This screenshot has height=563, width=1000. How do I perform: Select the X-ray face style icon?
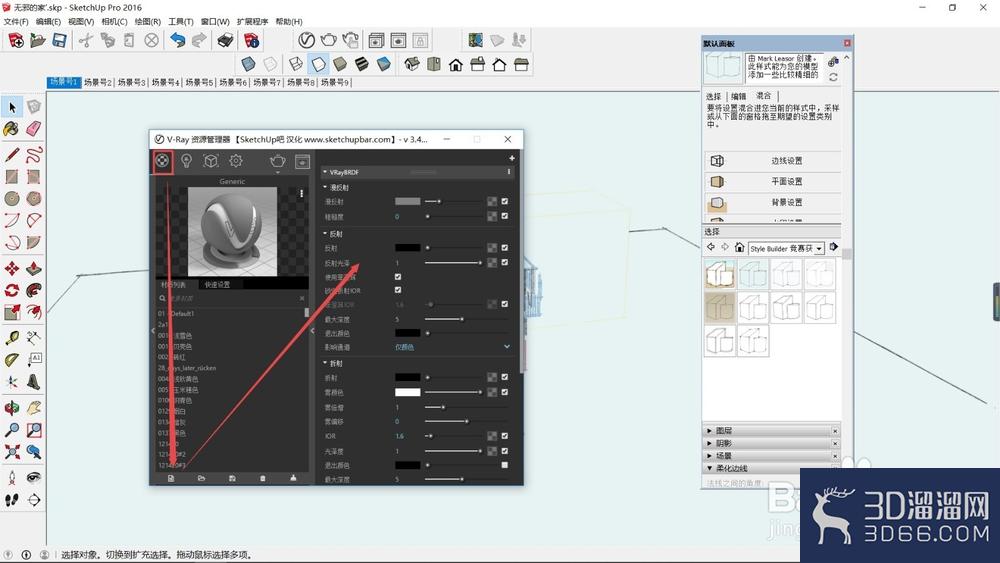(248, 64)
